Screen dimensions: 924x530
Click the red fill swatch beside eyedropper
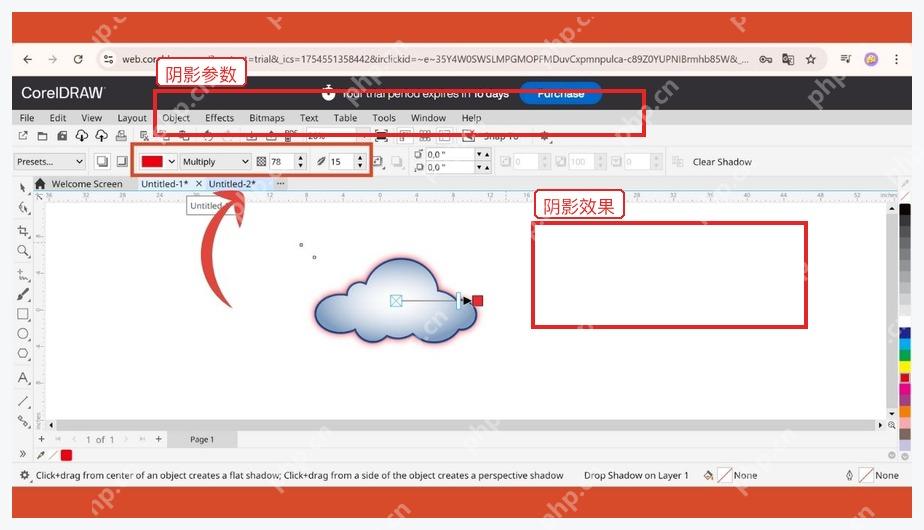[66, 455]
